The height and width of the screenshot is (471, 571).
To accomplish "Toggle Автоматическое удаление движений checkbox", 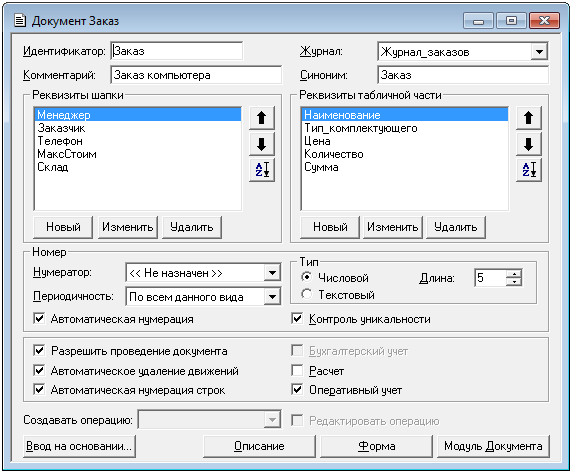I will click(x=39, y=370).
